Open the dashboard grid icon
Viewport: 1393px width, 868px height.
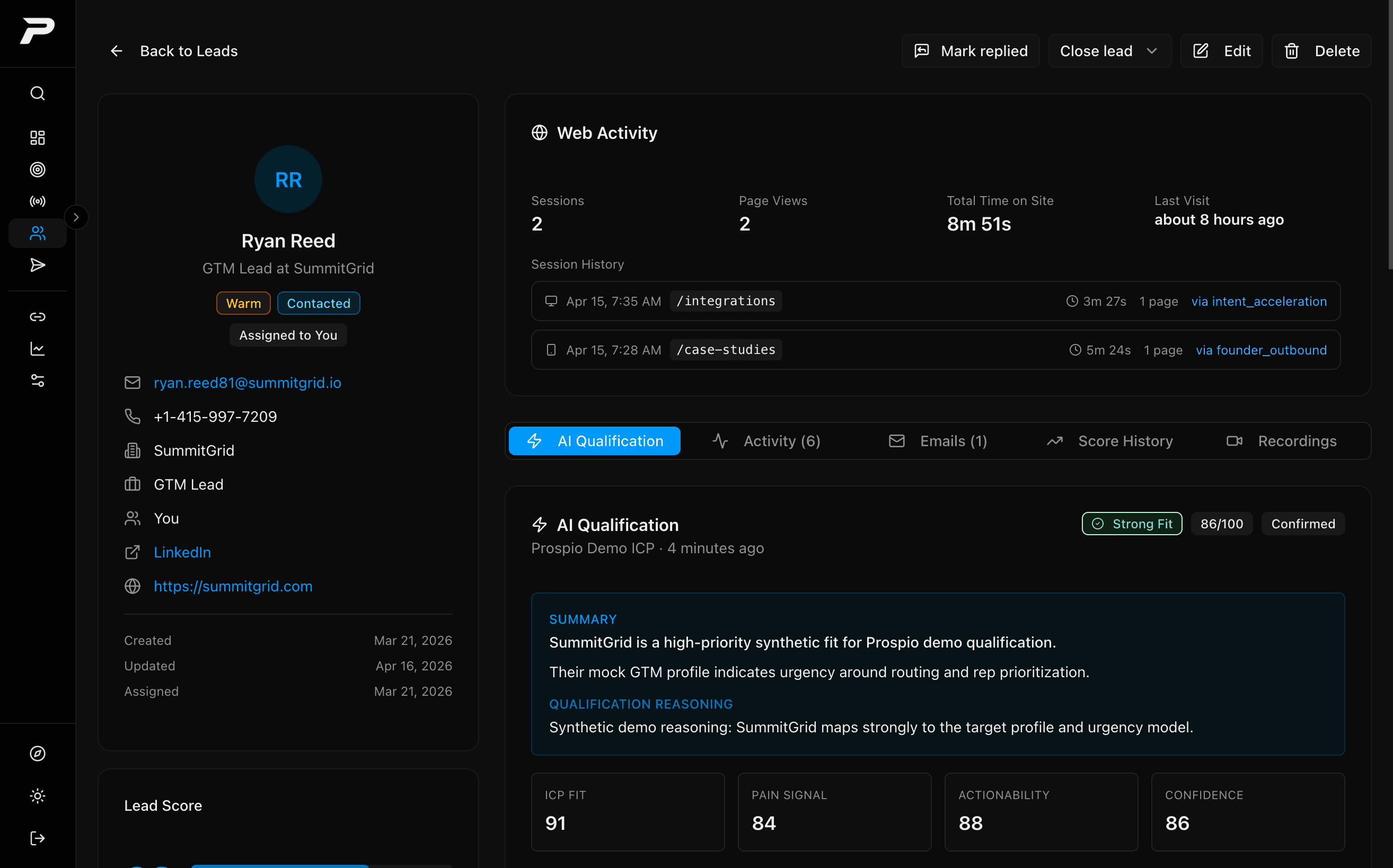(x=37, y=138)
